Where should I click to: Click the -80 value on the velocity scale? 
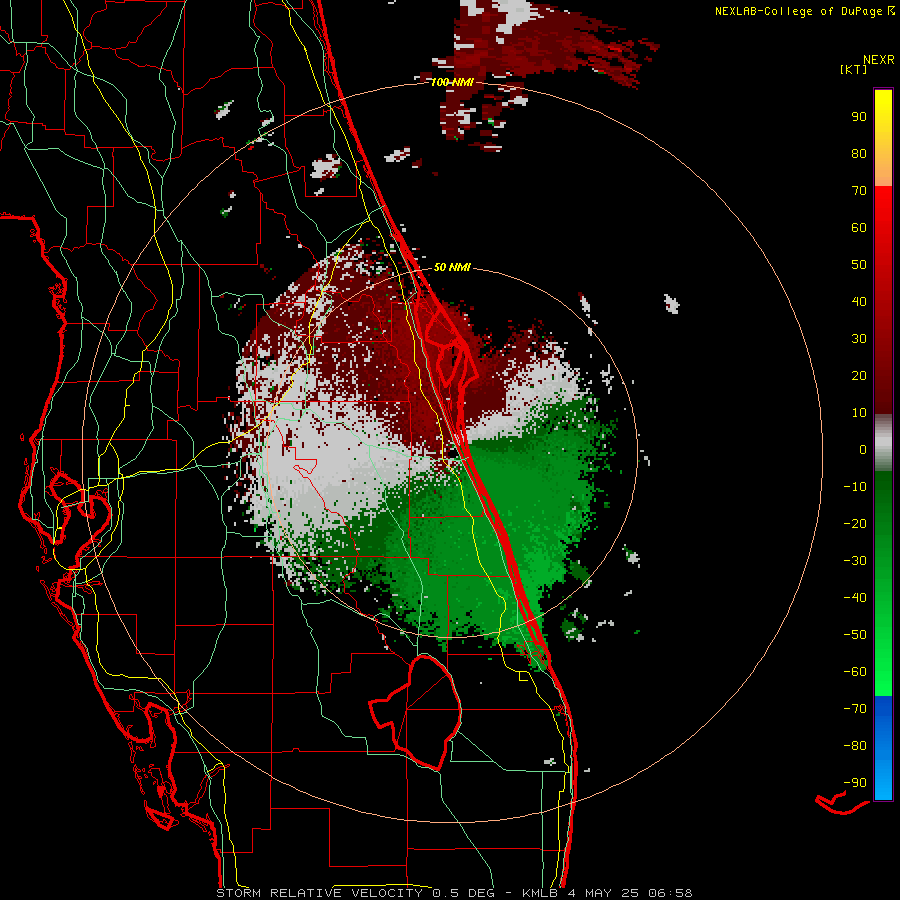coord(855,746)
